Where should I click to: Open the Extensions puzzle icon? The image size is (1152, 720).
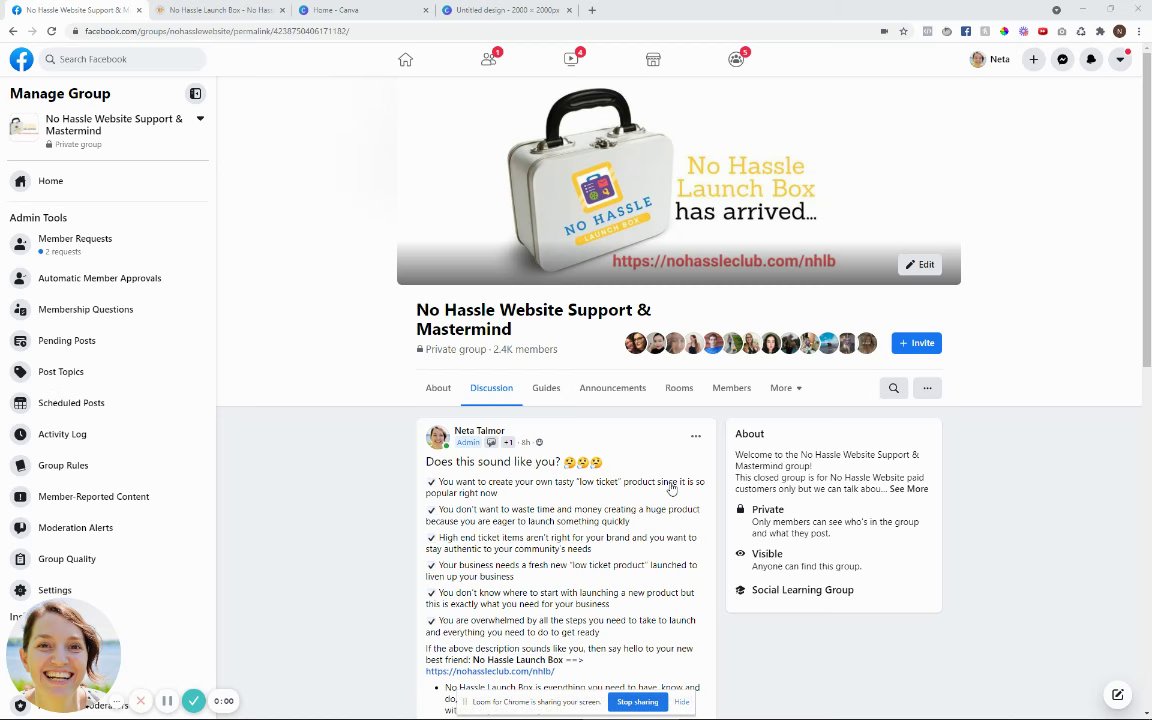1100,32
